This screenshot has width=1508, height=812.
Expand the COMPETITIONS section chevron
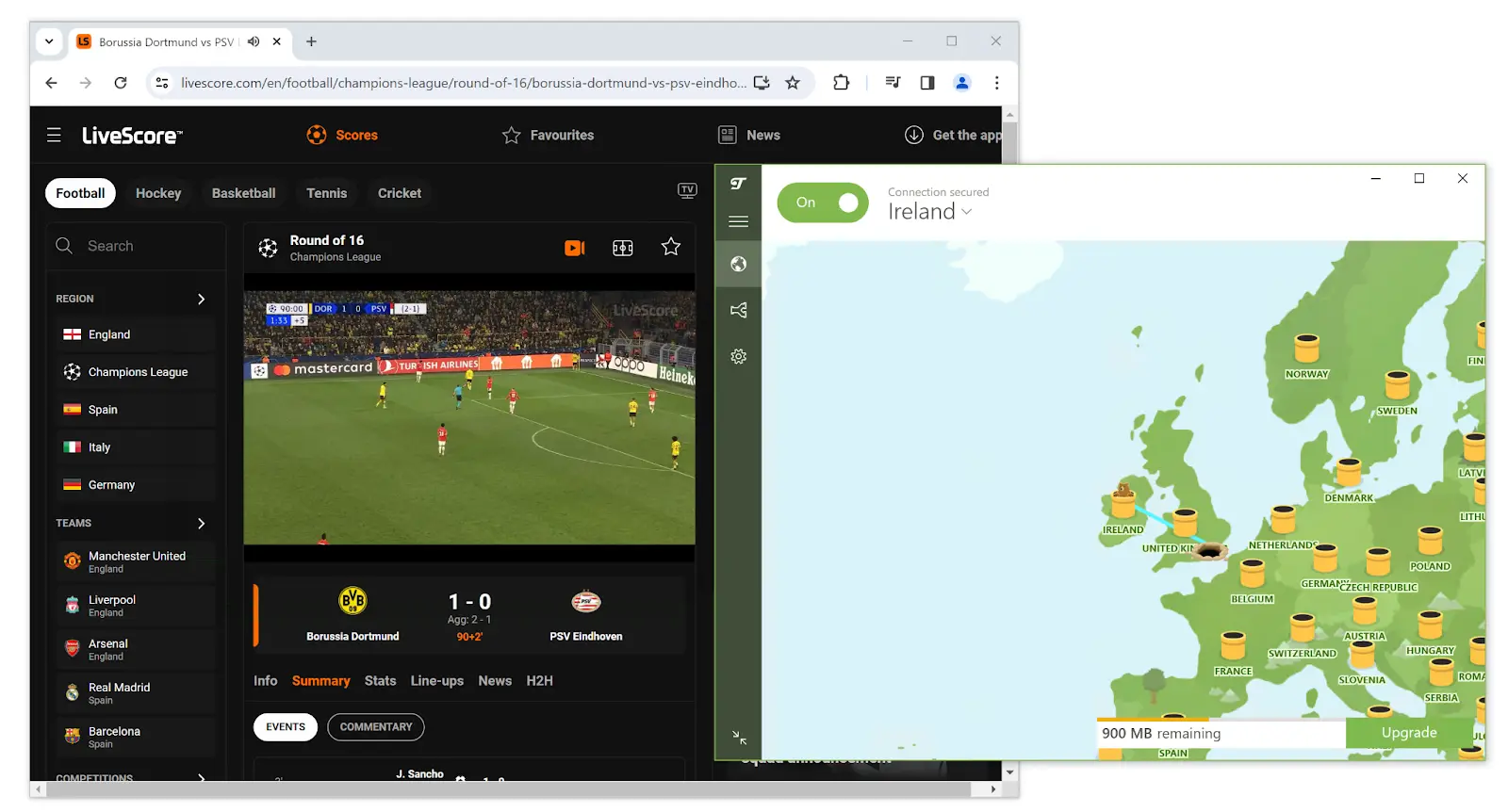click(x=201, y=778)
